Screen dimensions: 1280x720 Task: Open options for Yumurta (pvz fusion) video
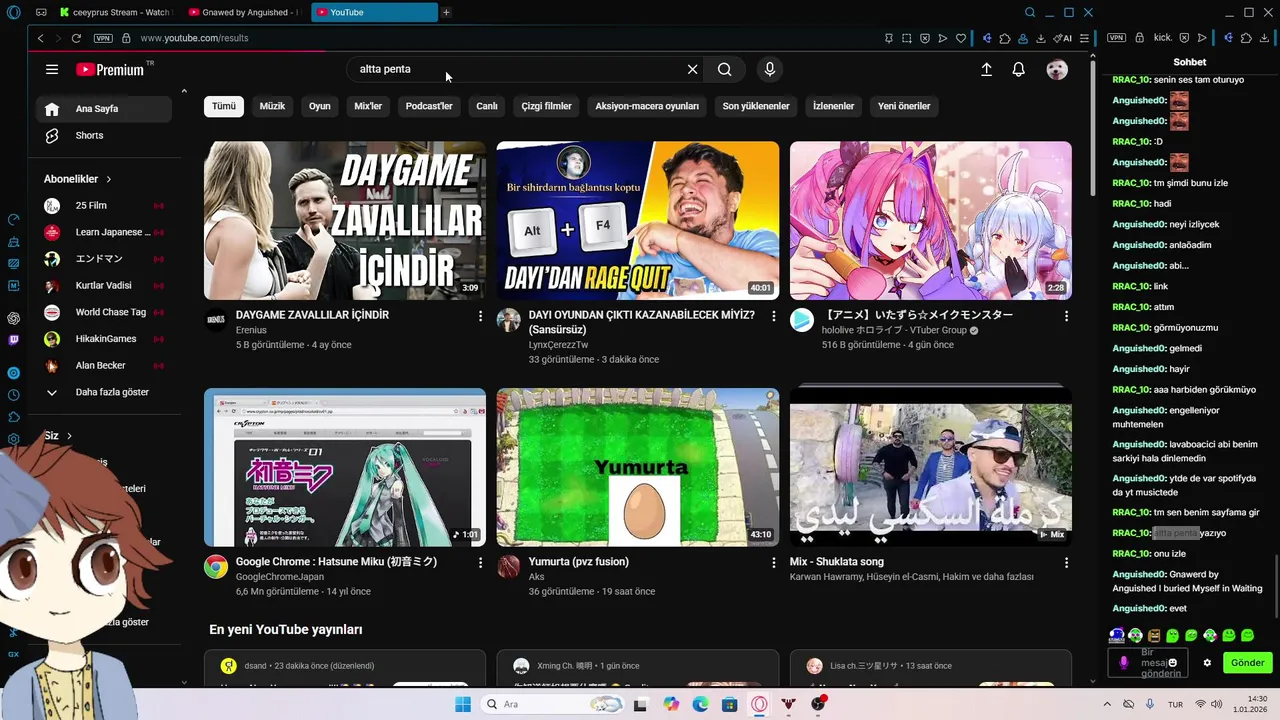coord(773,563)
